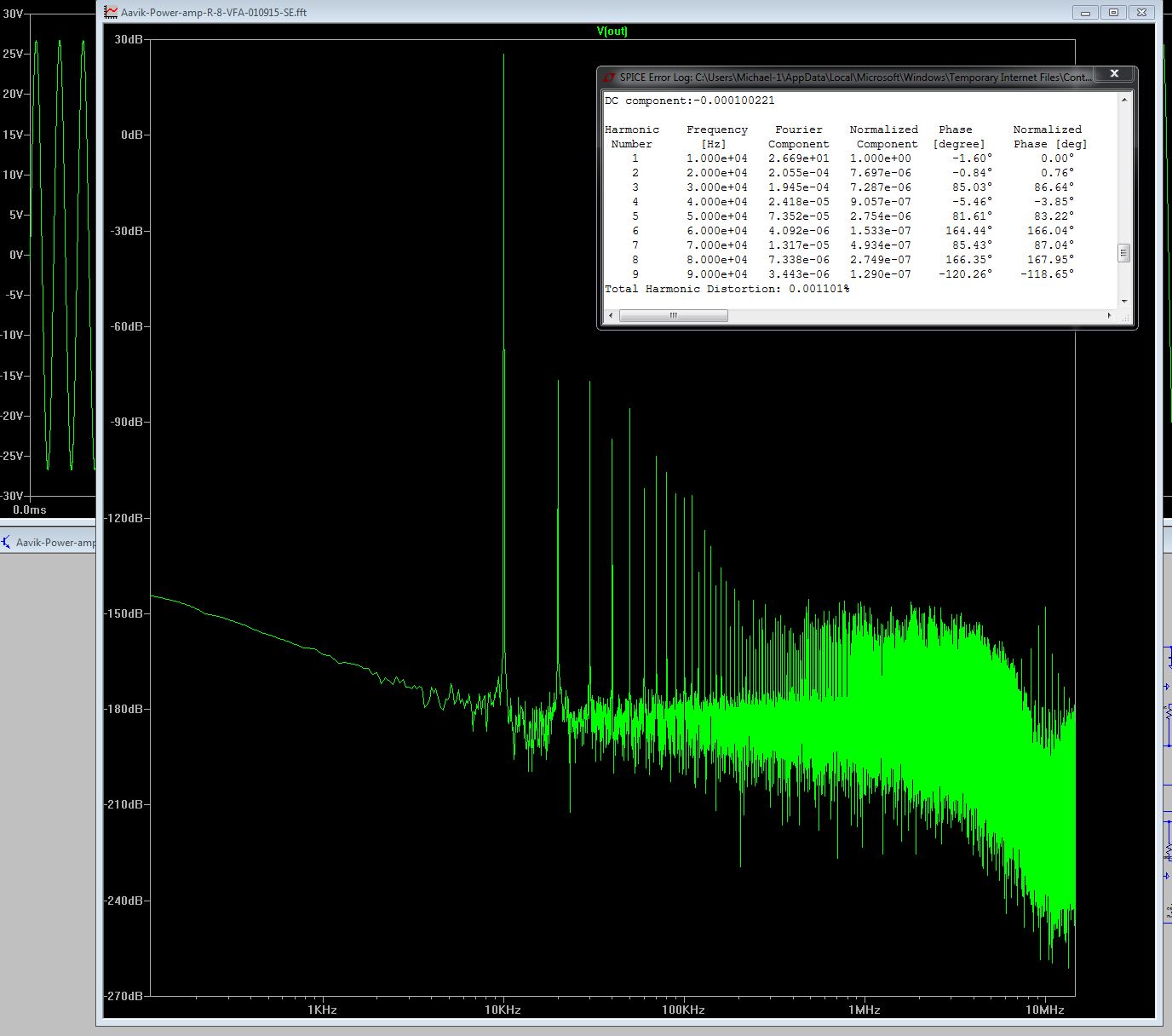
Task: Click normalized phase 83.22° of harmonic 5
Action: pos(1054,216)
